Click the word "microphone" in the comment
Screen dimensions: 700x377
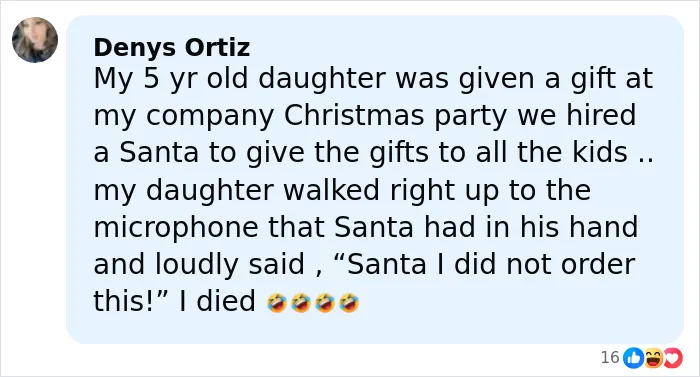(x=176, y=228)
